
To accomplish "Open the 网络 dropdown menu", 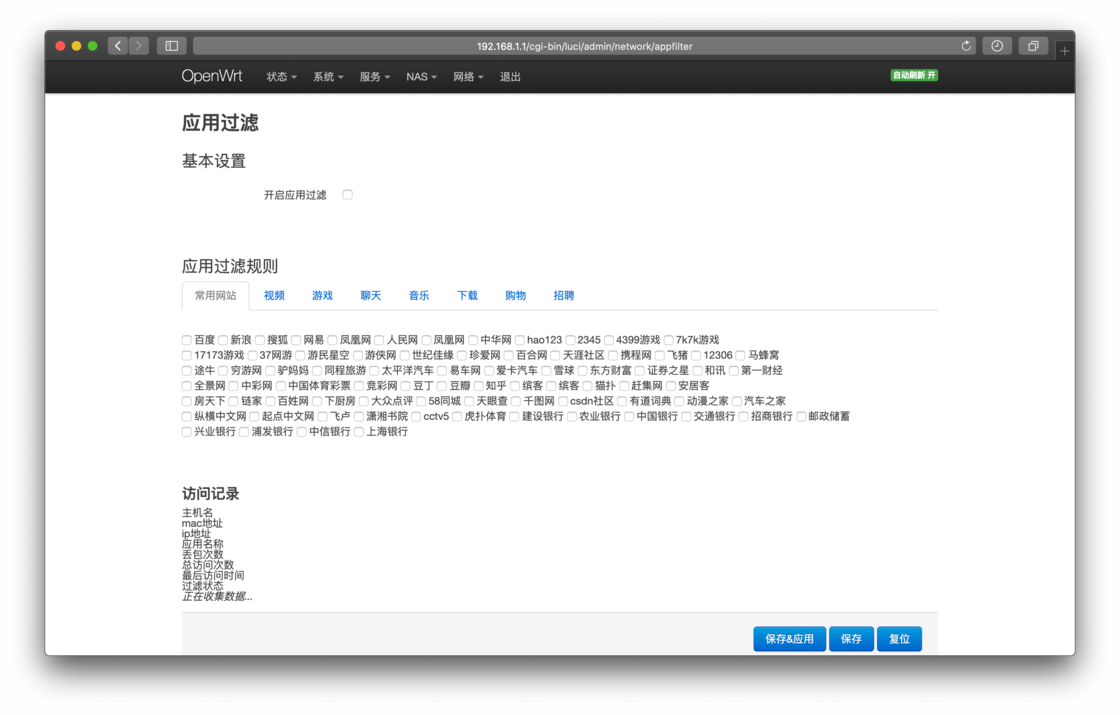I will pyautogui.click(x=466, y=76).
